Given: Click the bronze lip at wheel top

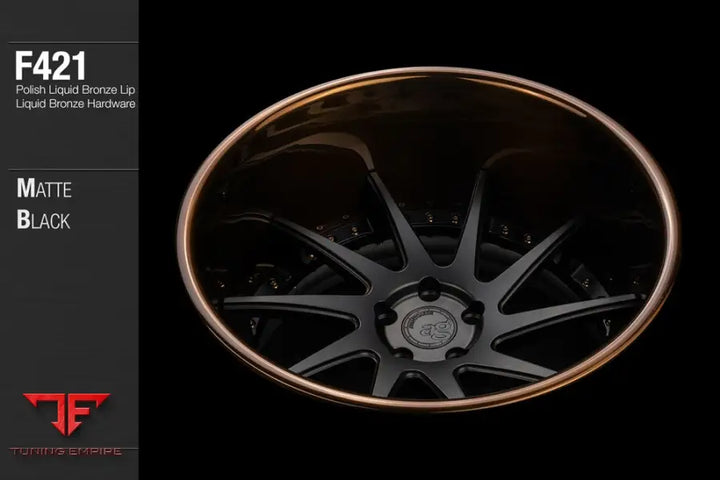Looking at the screenshot, I should point(427,72).
